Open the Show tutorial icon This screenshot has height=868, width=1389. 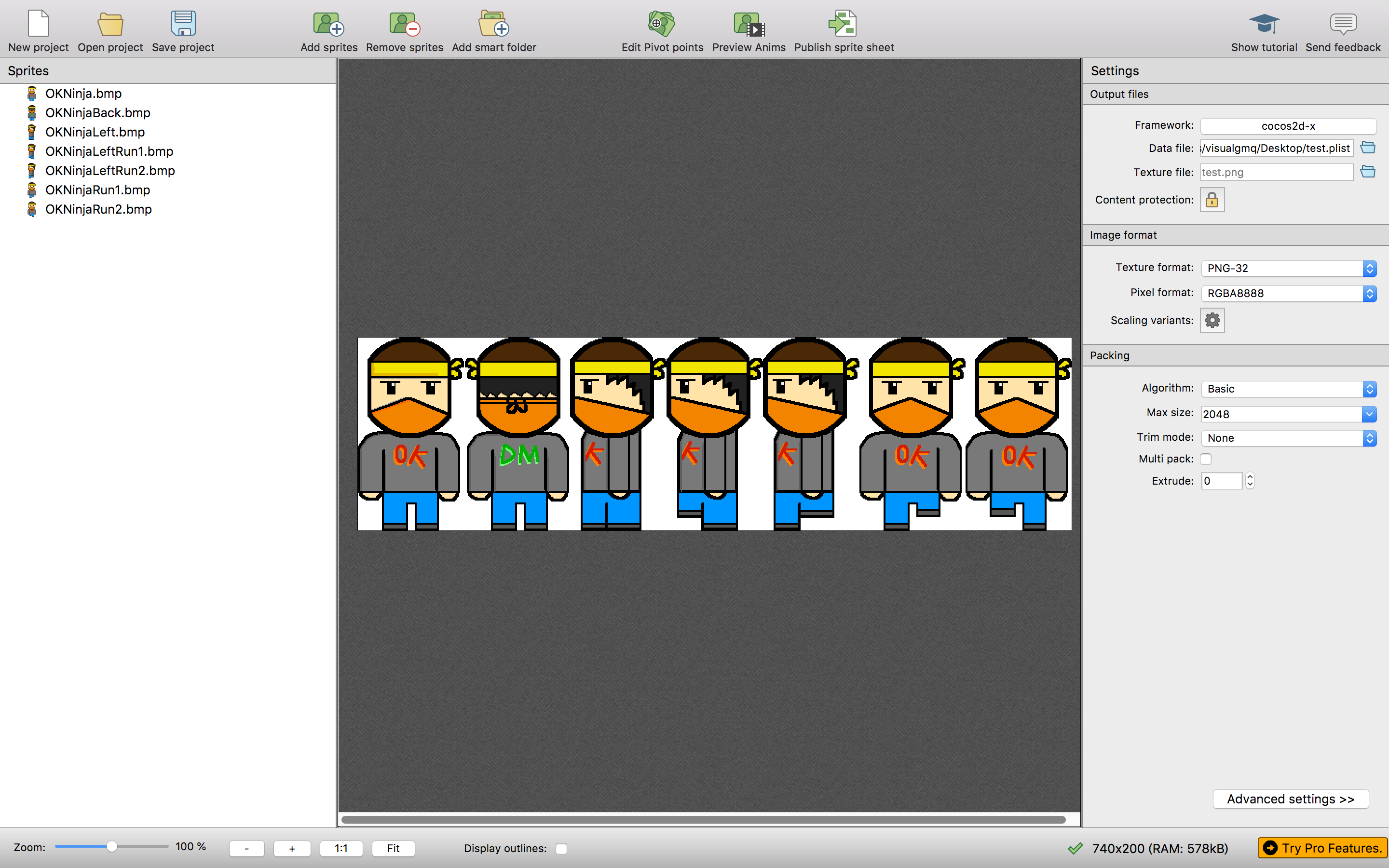1264,24
